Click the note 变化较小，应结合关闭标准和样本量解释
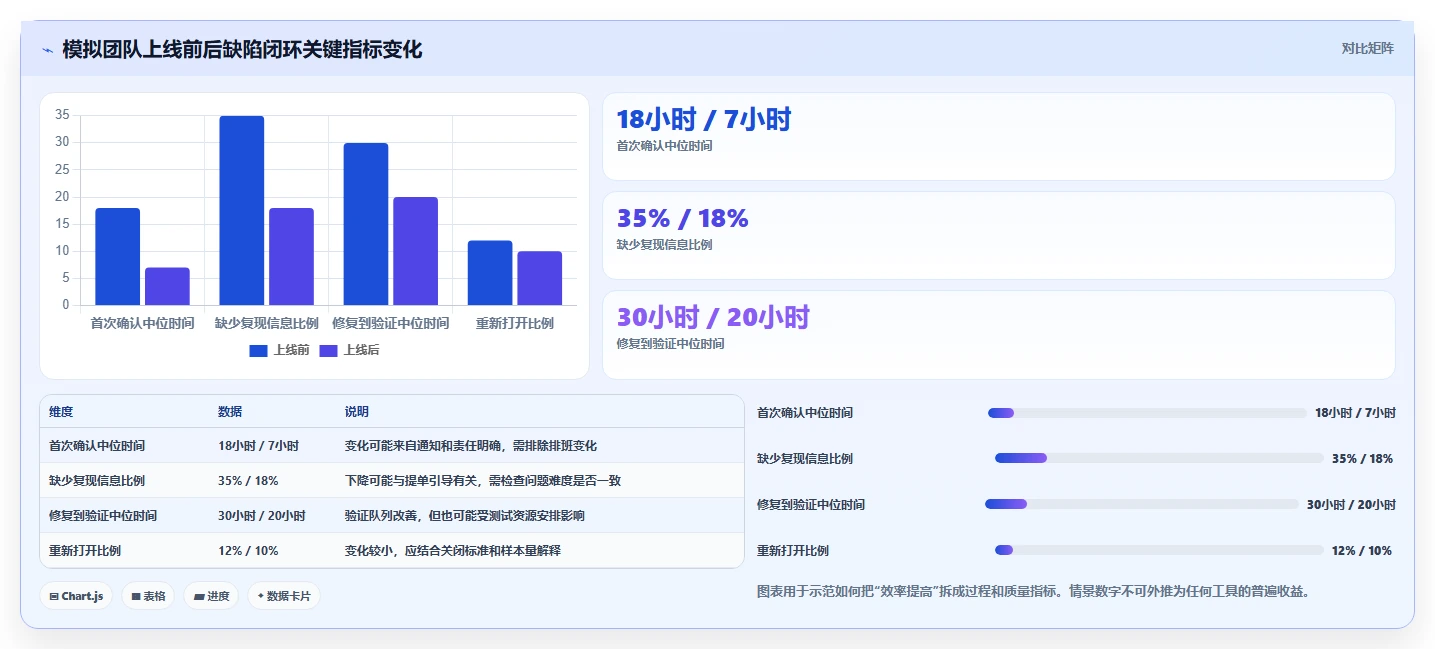This screenshot has width=1435, height=649. 453,551
